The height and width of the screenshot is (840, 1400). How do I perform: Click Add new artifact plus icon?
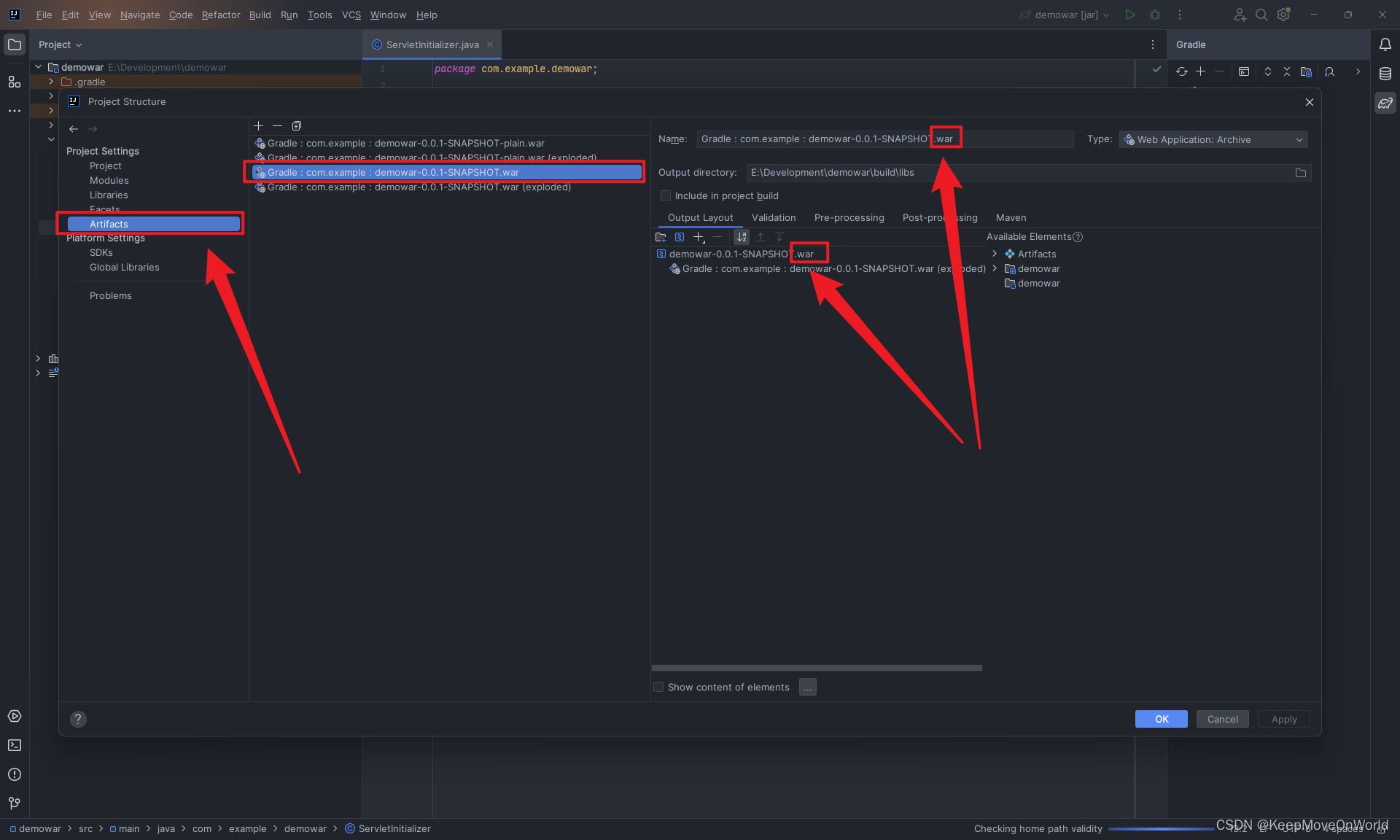click(x=258, y=126)
